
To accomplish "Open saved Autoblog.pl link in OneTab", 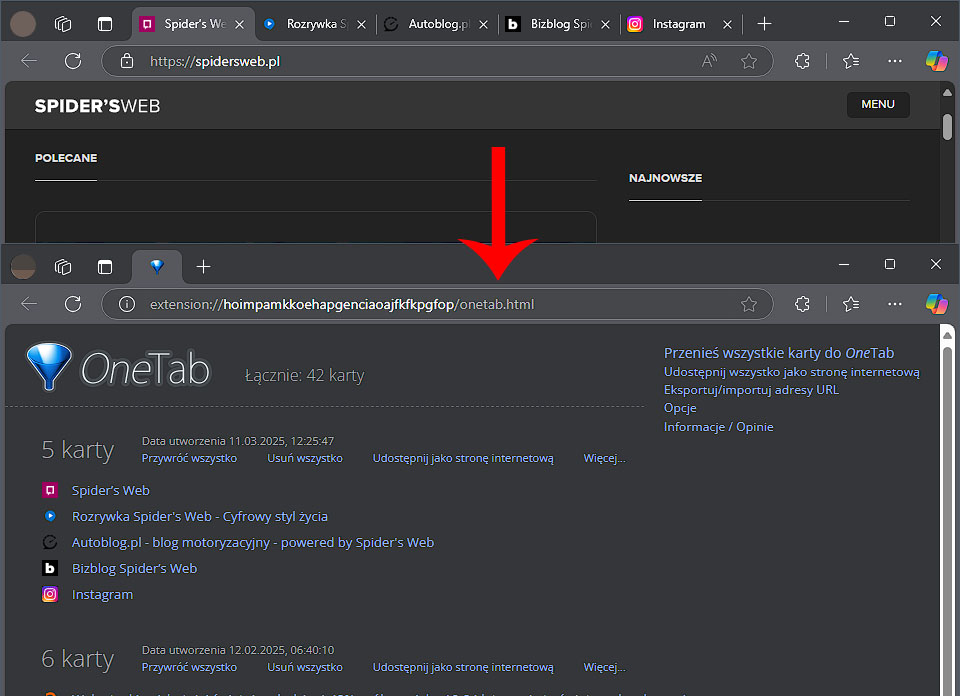I will coord(253,542).
